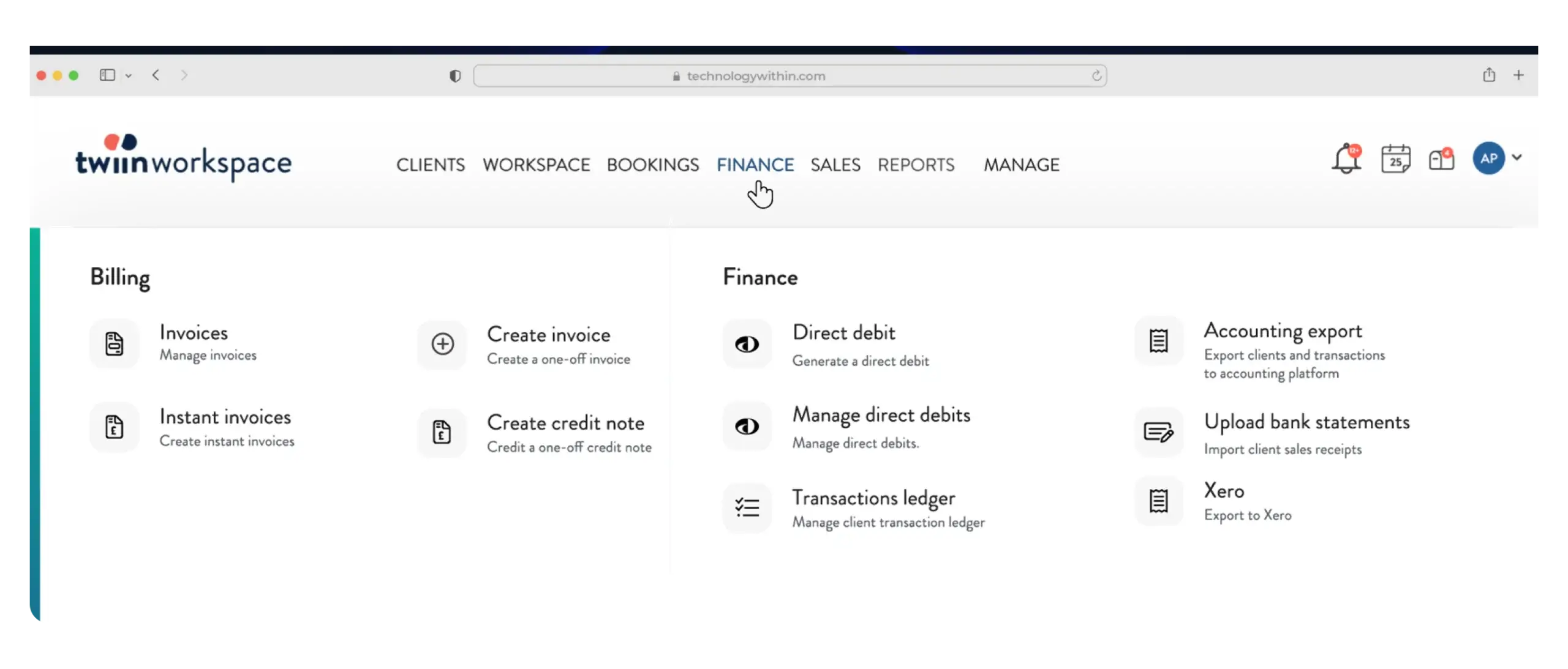Open the Accounting export link

click(1283, 331)
